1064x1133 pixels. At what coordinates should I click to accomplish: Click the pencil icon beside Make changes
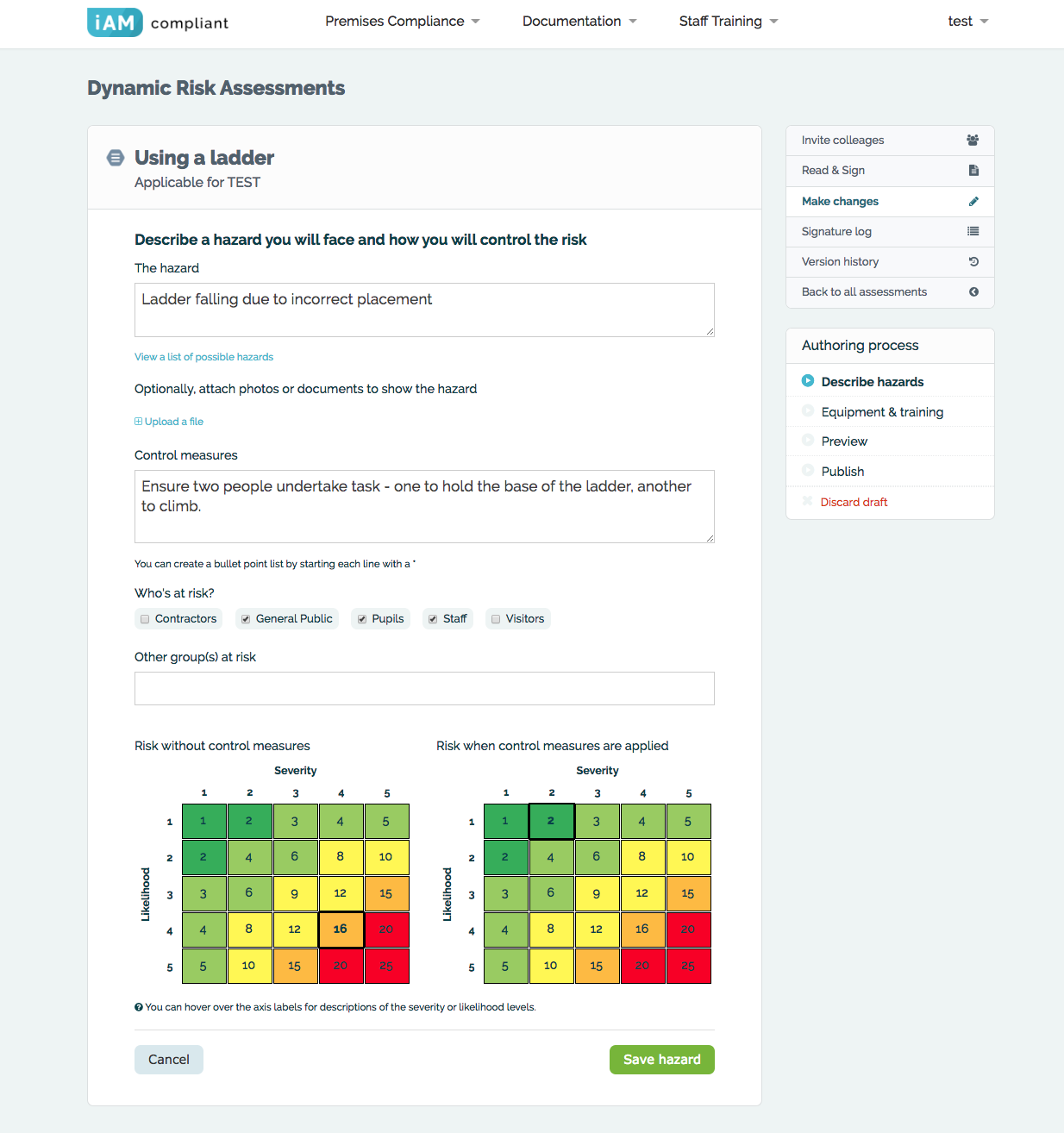click(973, 201)
